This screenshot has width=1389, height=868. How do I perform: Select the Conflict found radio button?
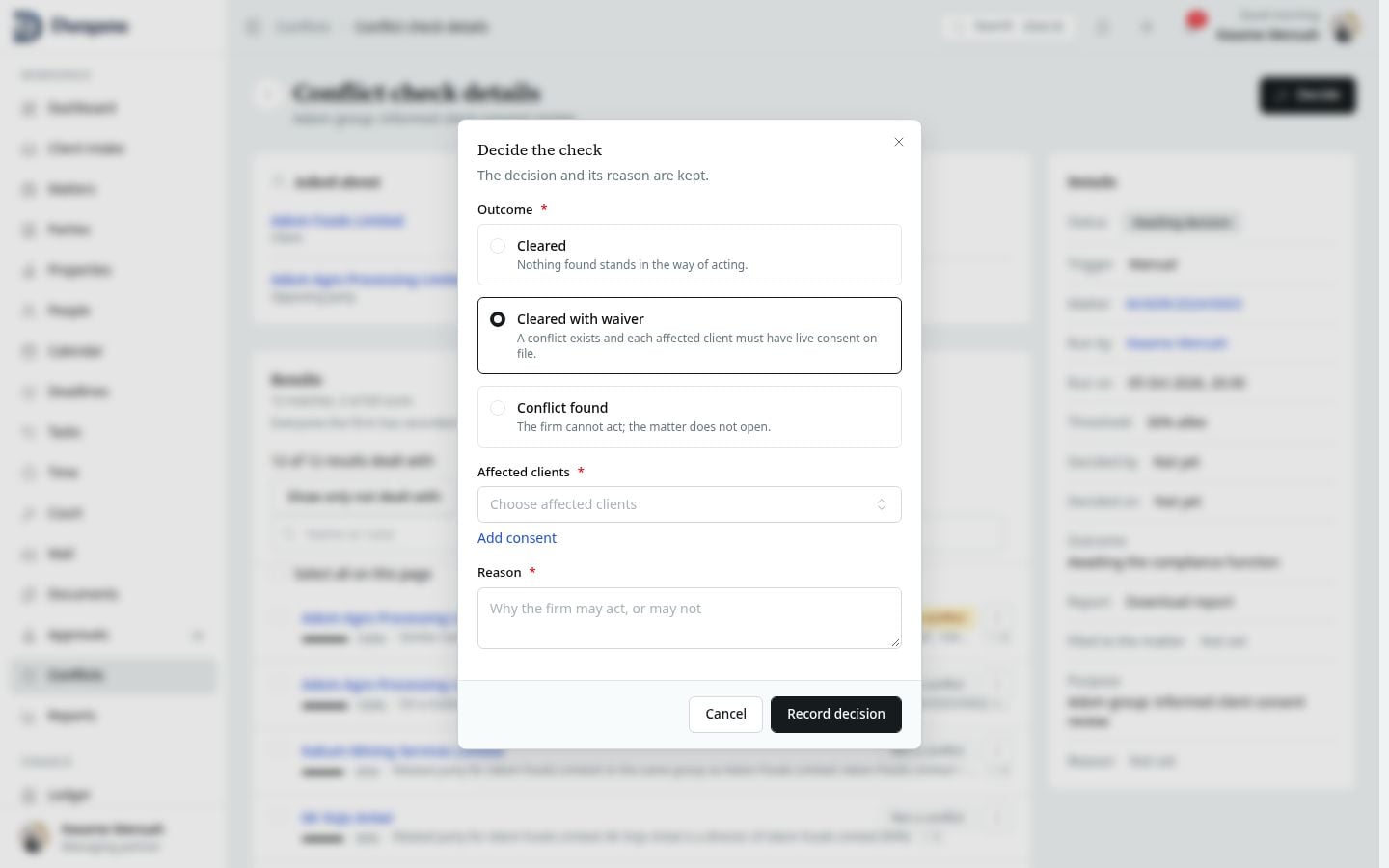pyautogui.click(x=498, y=408)
